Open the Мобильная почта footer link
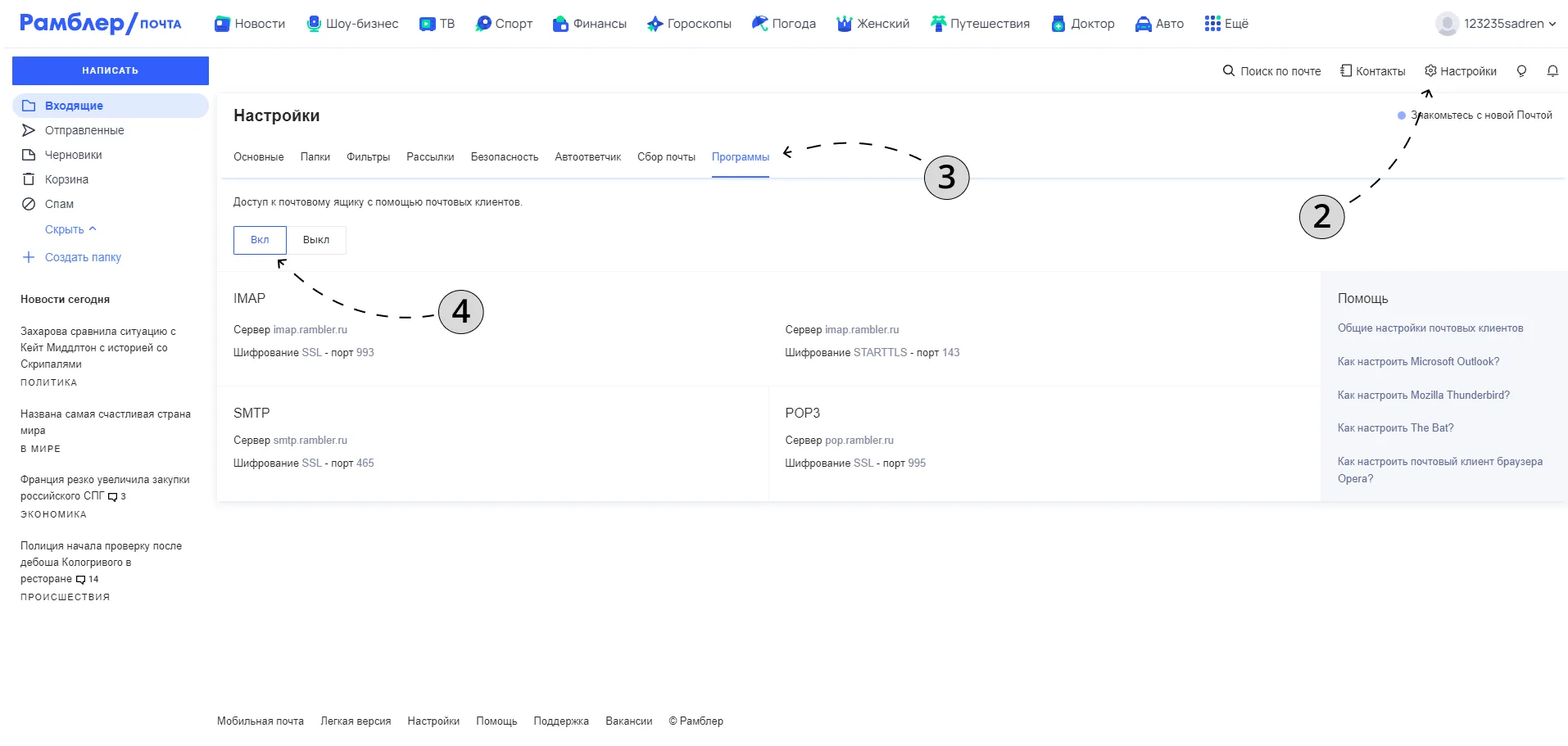1568x746 pixels. [x=261, y=721]
